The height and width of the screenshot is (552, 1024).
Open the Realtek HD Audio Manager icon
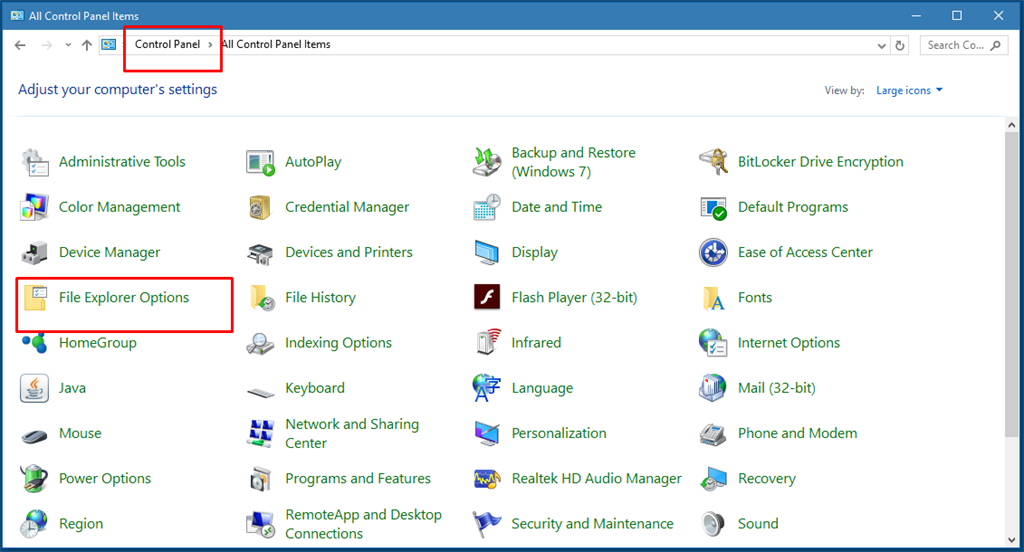(487, 479)
